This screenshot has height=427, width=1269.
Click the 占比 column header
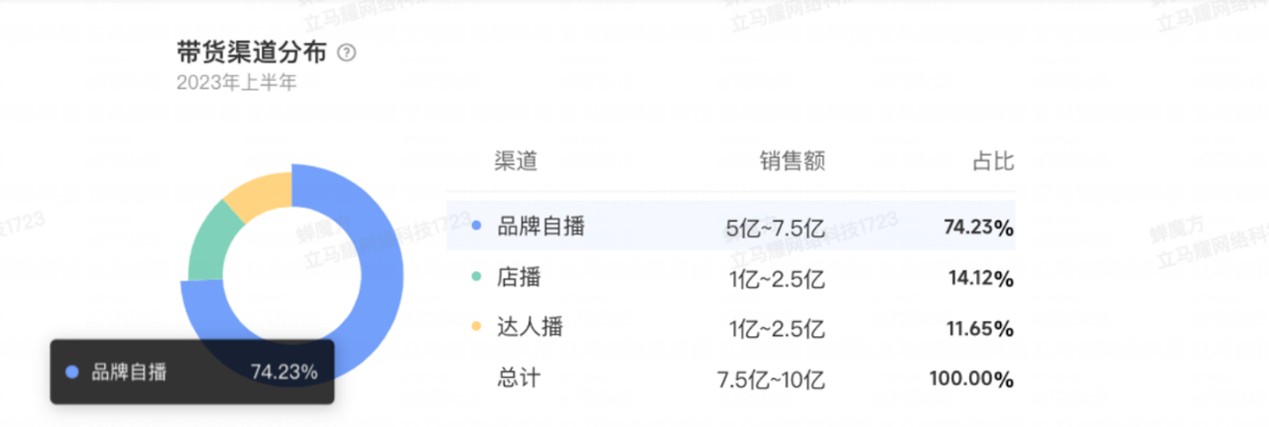[993, 161]
